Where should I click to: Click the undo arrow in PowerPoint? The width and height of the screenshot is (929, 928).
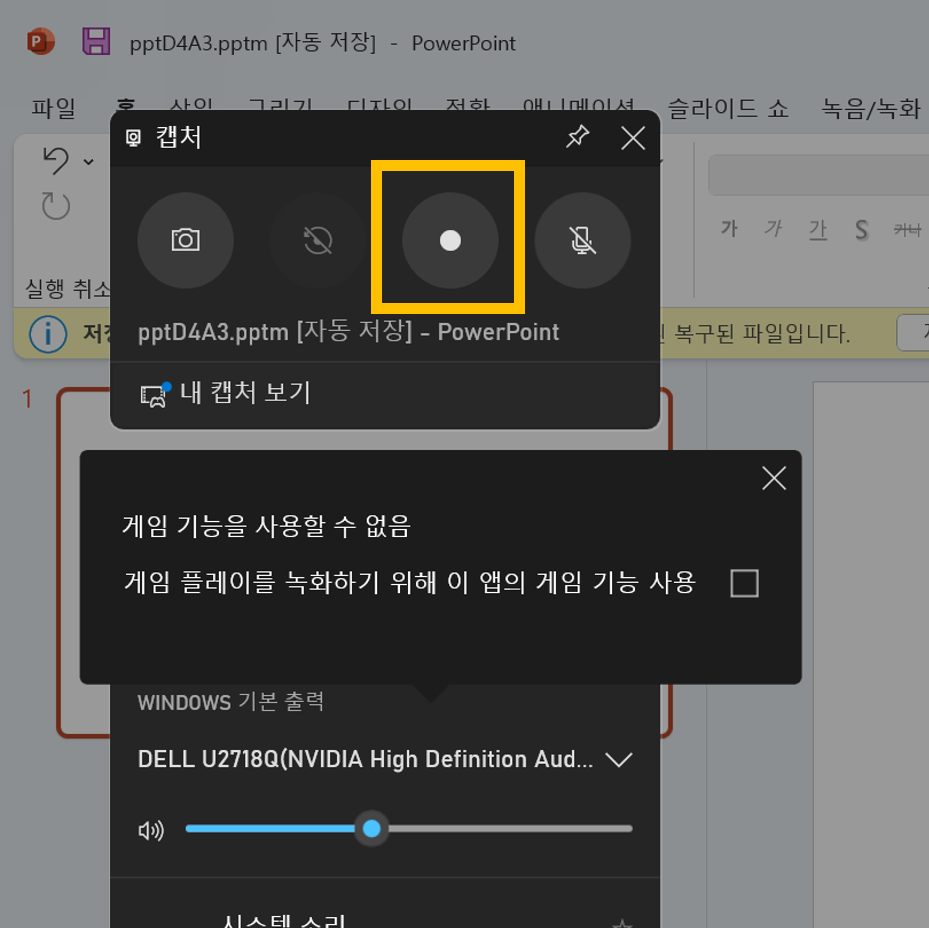click(56, 161)
